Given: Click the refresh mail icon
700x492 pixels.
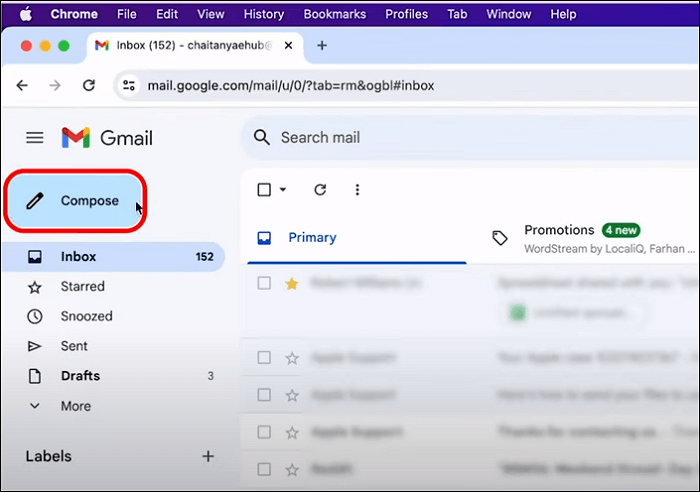Looking at the screenshot, I should click(320, 190).
